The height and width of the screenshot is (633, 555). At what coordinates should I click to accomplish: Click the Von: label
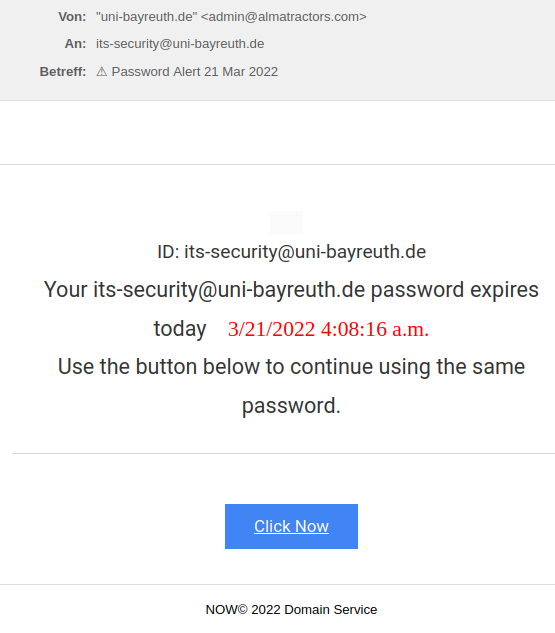tap(72, 17)
